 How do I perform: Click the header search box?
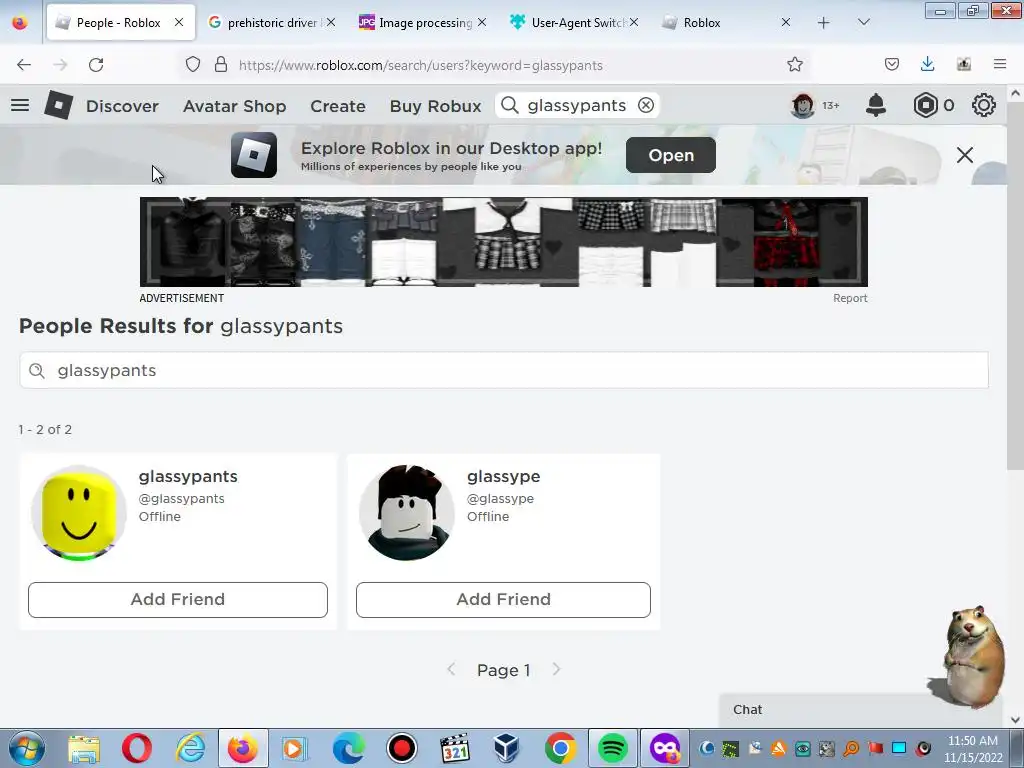click(x=577, y=105)
